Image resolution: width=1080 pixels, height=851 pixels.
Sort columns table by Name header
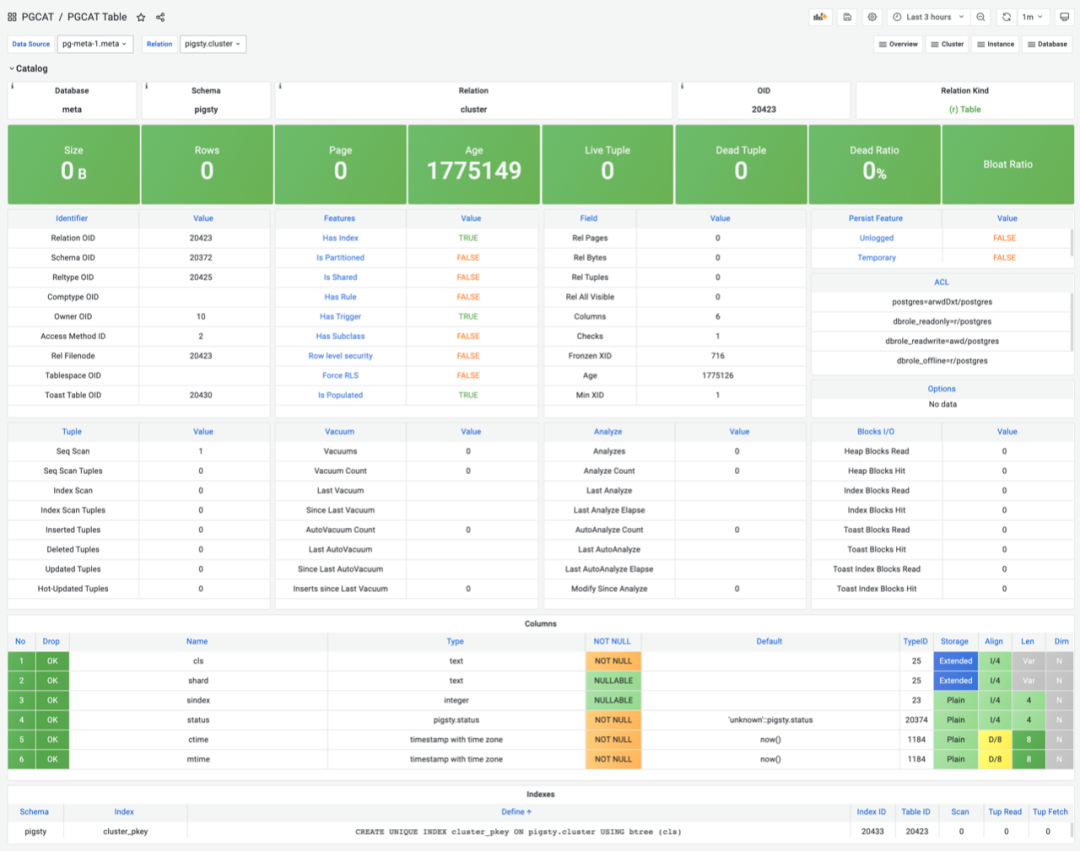(197, 641)
